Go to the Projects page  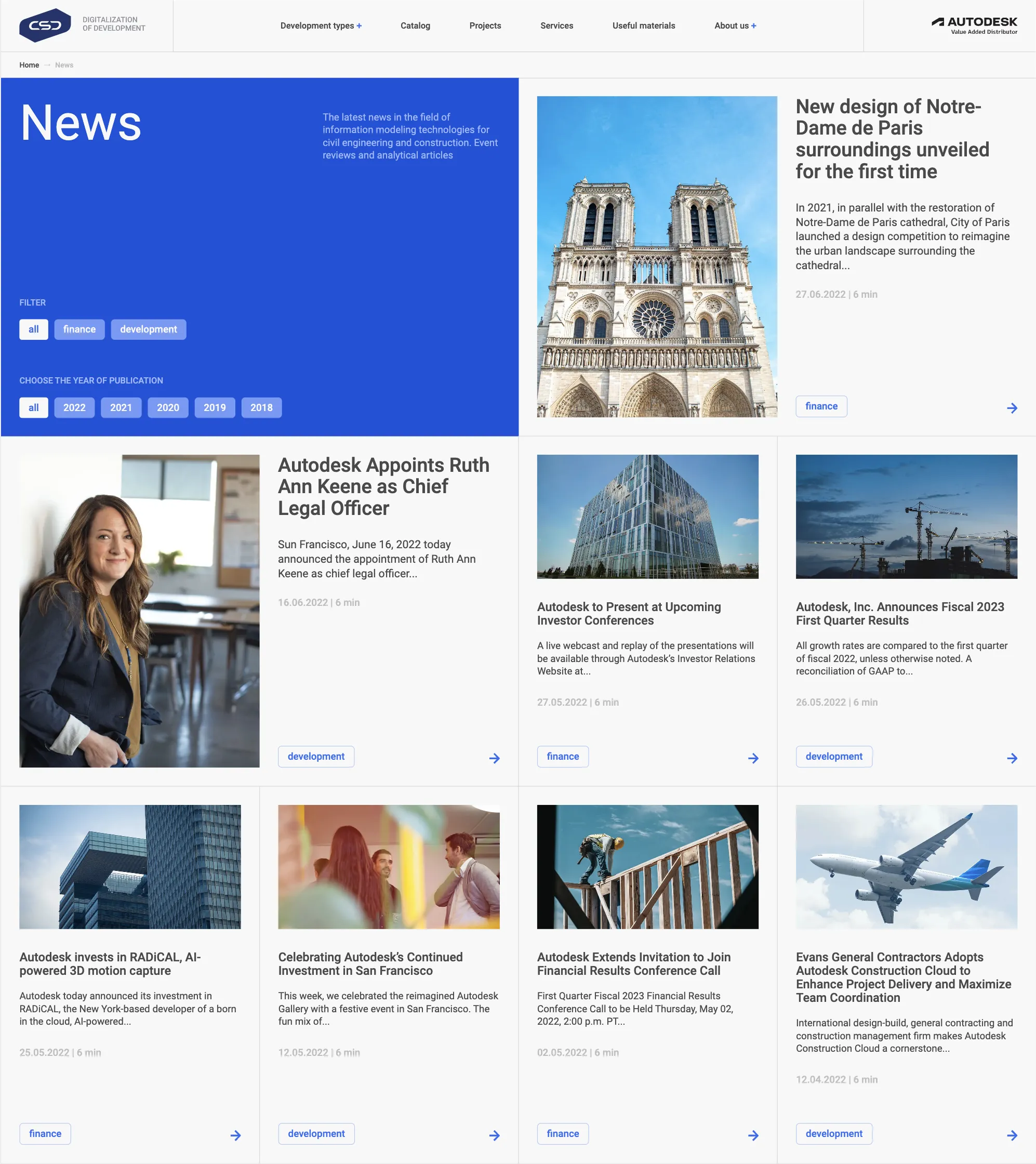pos(485,25)
